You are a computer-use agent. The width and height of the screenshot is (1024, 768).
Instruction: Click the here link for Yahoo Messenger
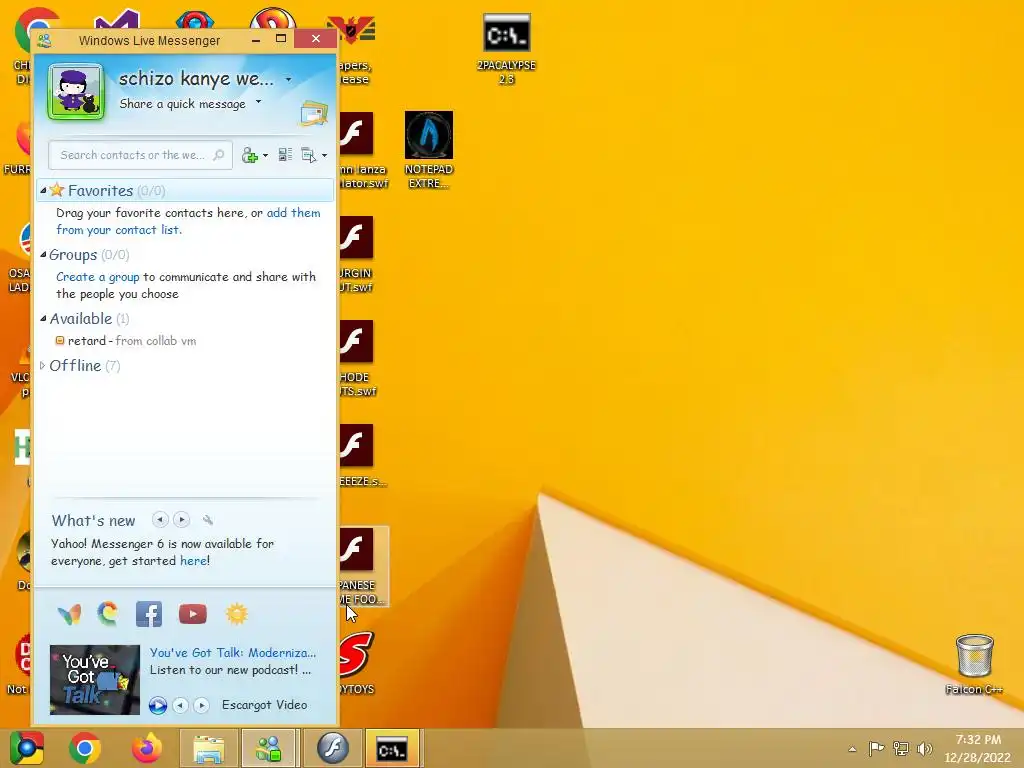(193, 561)
